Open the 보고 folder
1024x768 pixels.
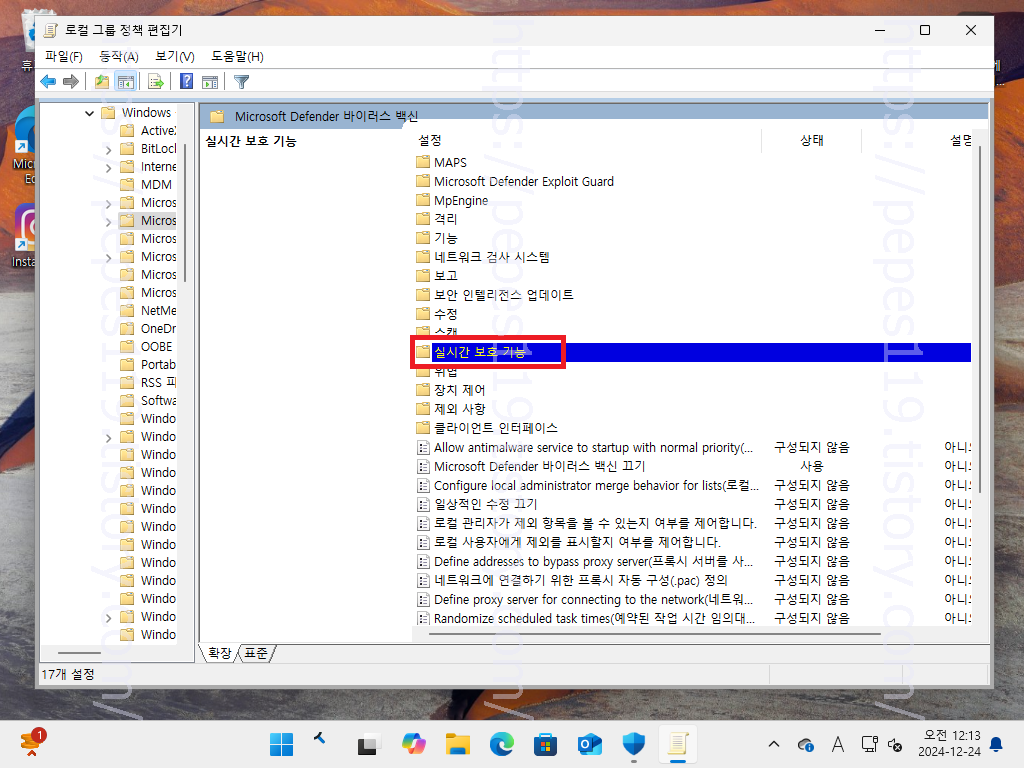tap(437, 276)
